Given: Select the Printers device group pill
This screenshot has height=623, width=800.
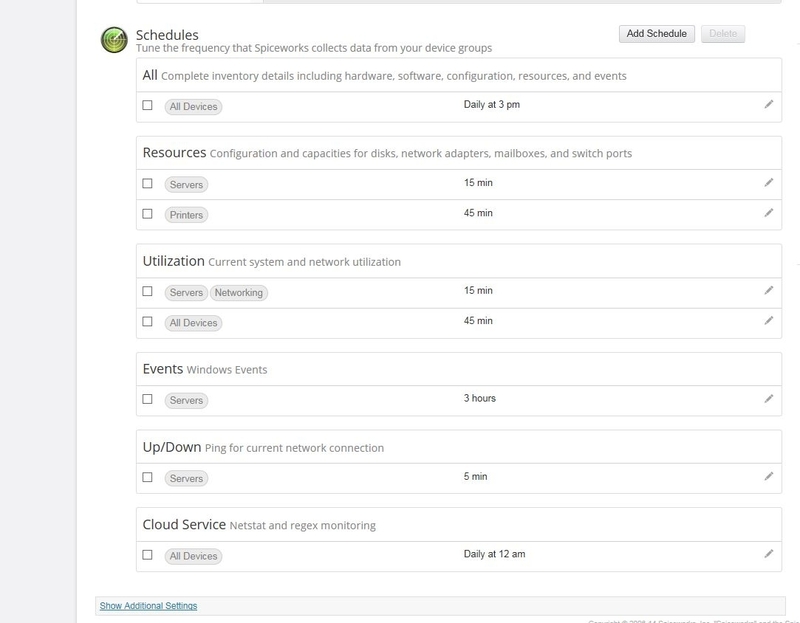Looking at the screenshot, I should click(x=185, y=214).
